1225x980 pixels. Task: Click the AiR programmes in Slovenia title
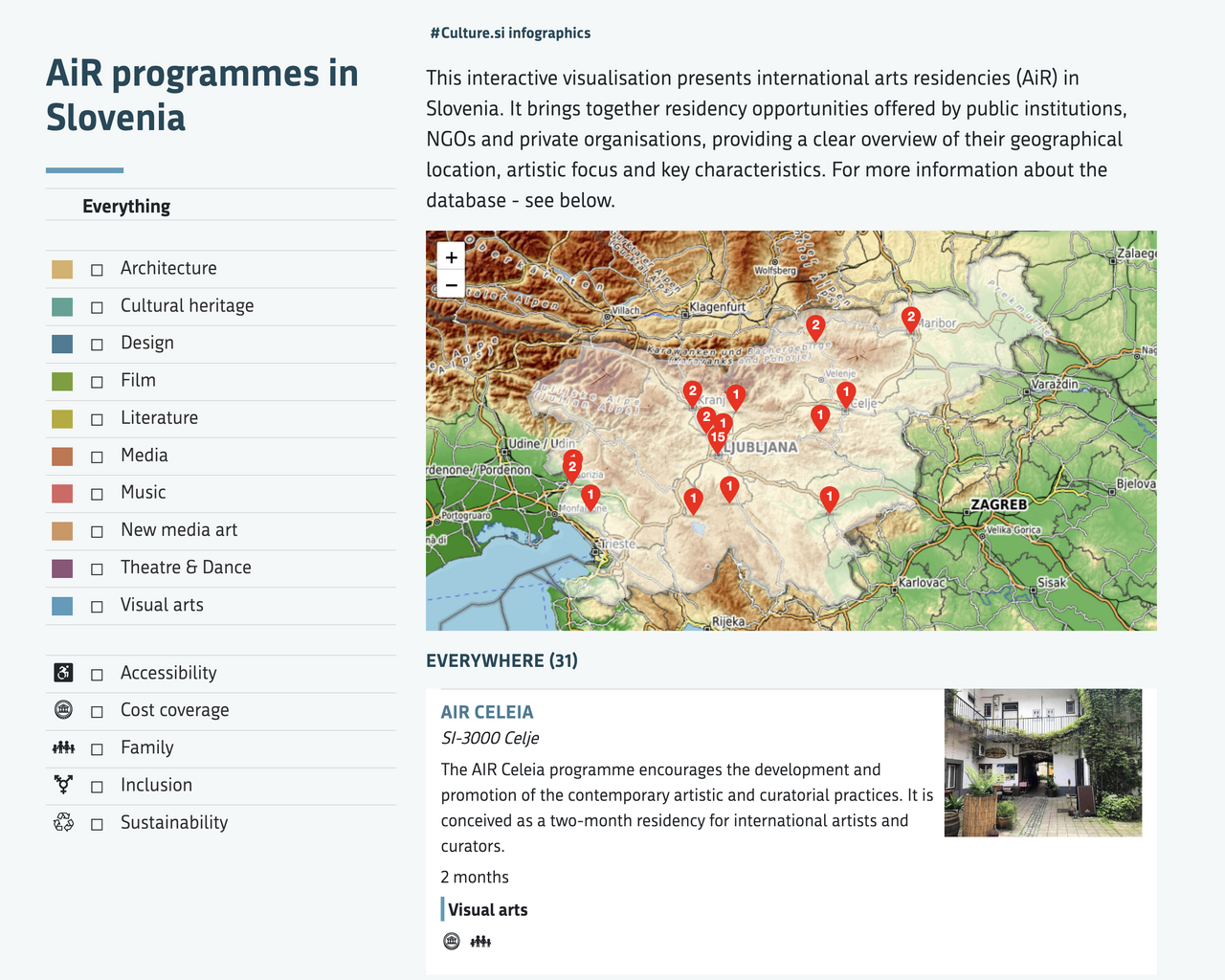pos(202,95)
